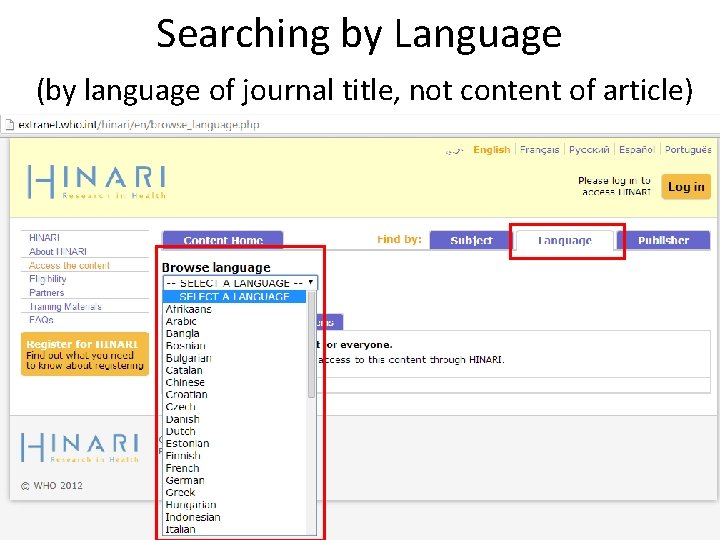Open Partners sidebar link
Screen dimensions: 720x540
point(46,292)
